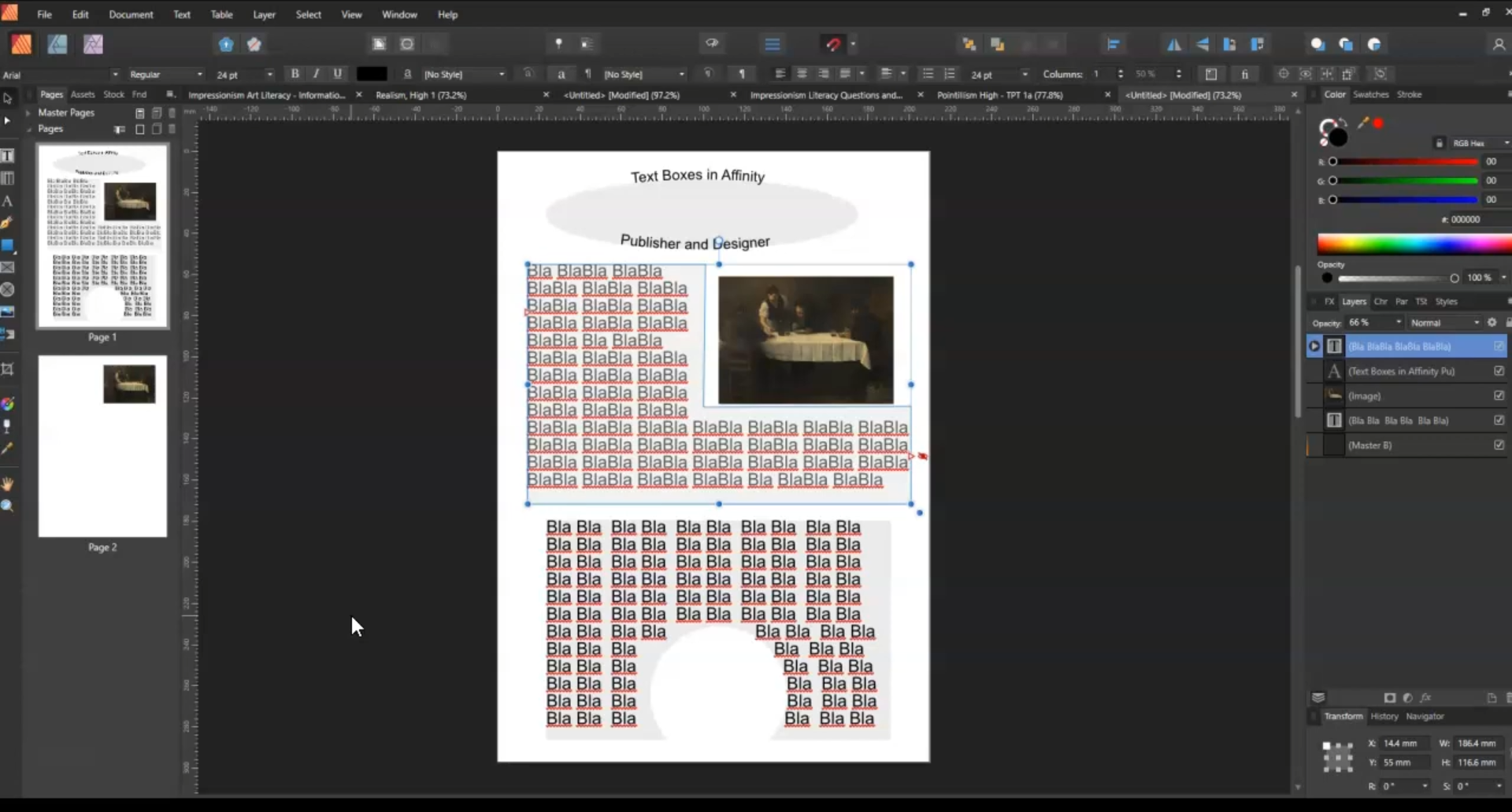Activate the Crop tool
The image size is (1512, 812).
8,369
